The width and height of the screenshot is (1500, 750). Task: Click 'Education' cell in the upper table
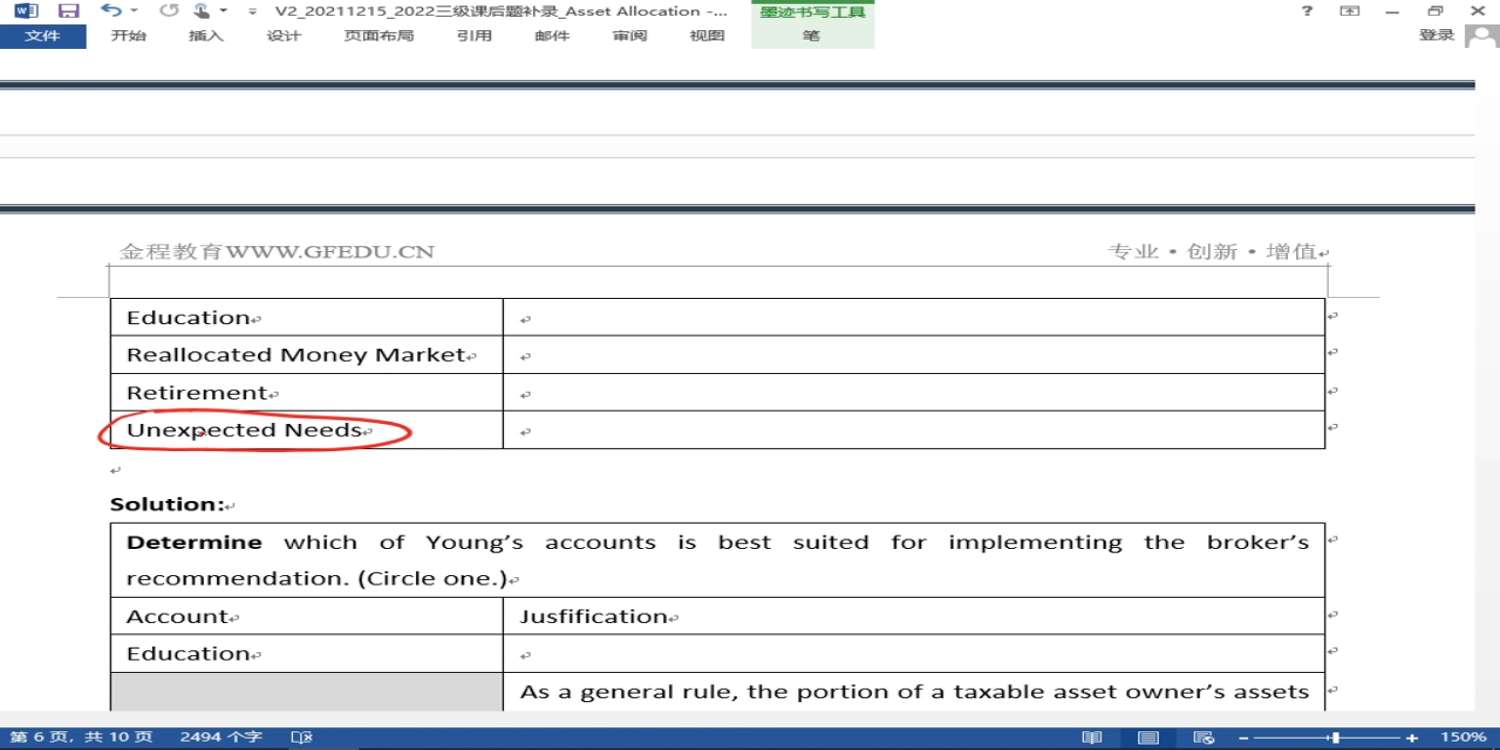(x=306, y=317)
